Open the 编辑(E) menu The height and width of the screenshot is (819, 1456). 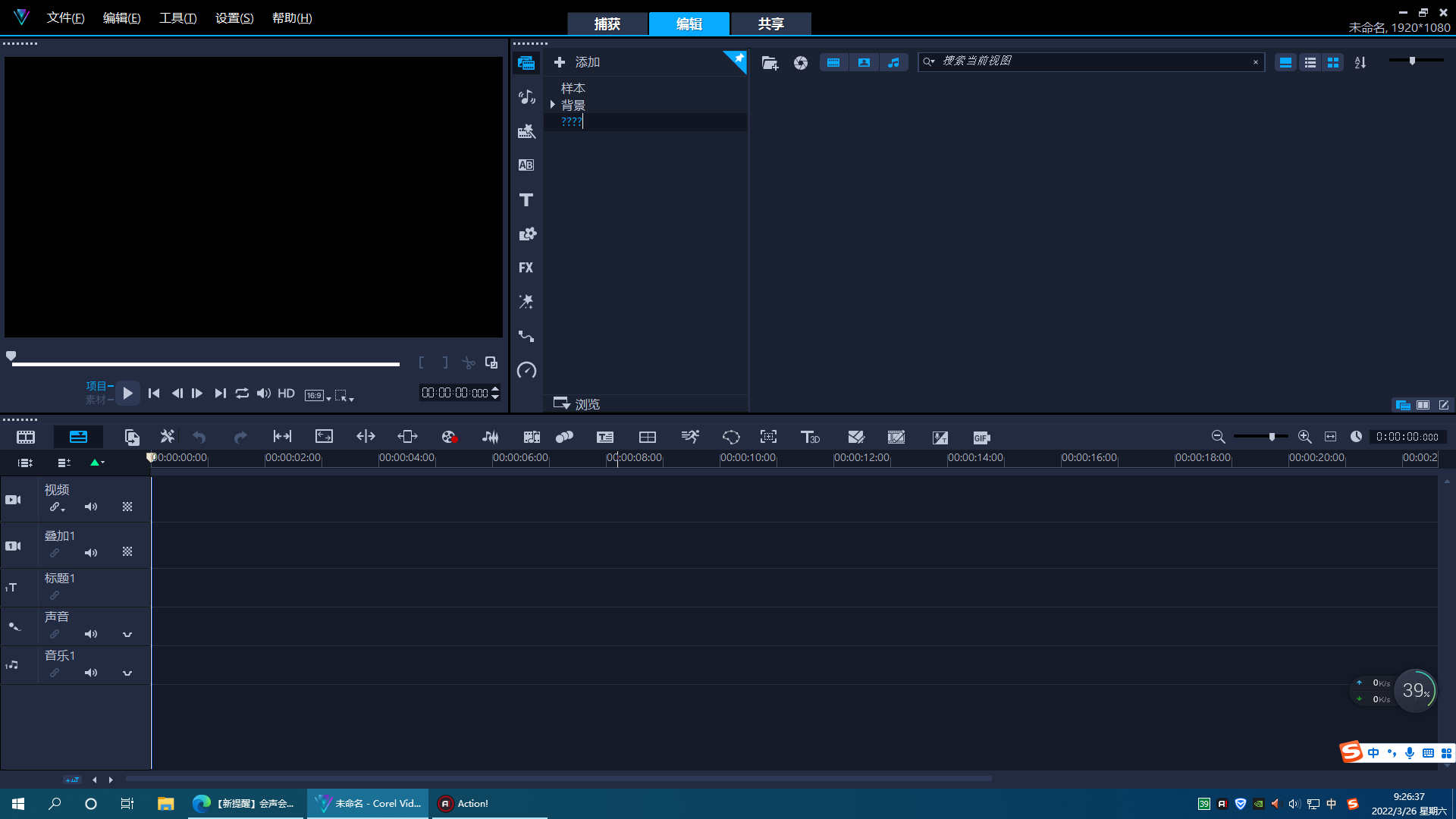[121, 17]
